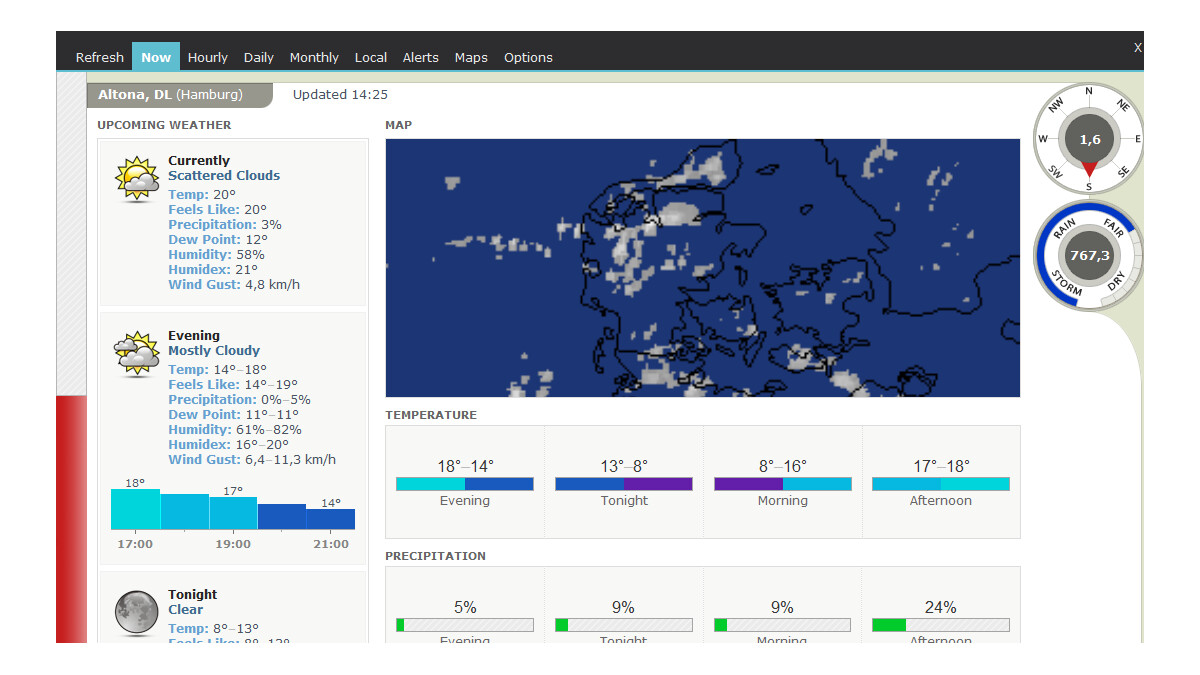Click the 17:00 hourly chart bar
Screen dimensions: 1200x675
pyautogui.click(x=135, y=509)
